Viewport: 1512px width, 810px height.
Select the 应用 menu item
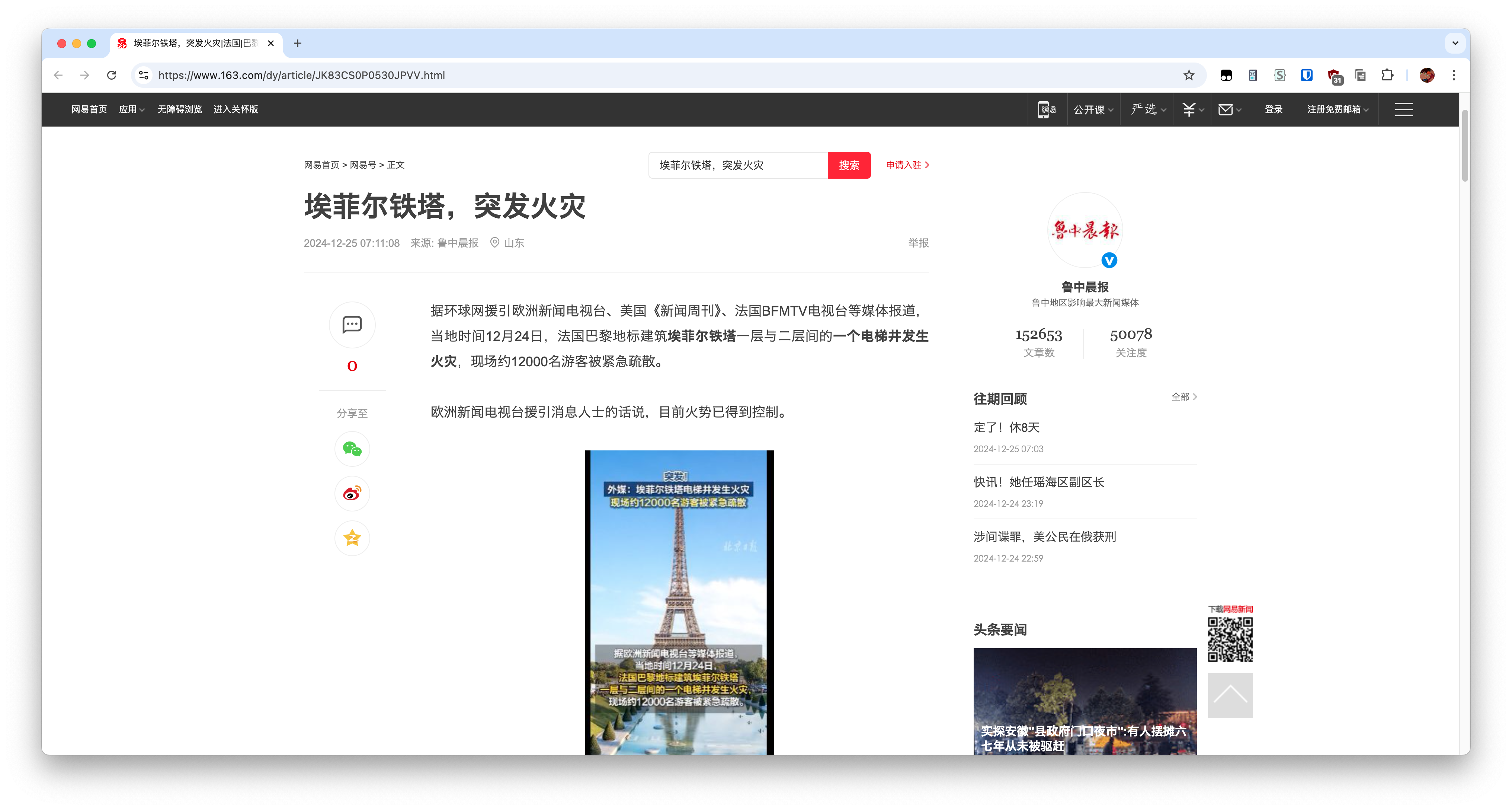point(128,109)
